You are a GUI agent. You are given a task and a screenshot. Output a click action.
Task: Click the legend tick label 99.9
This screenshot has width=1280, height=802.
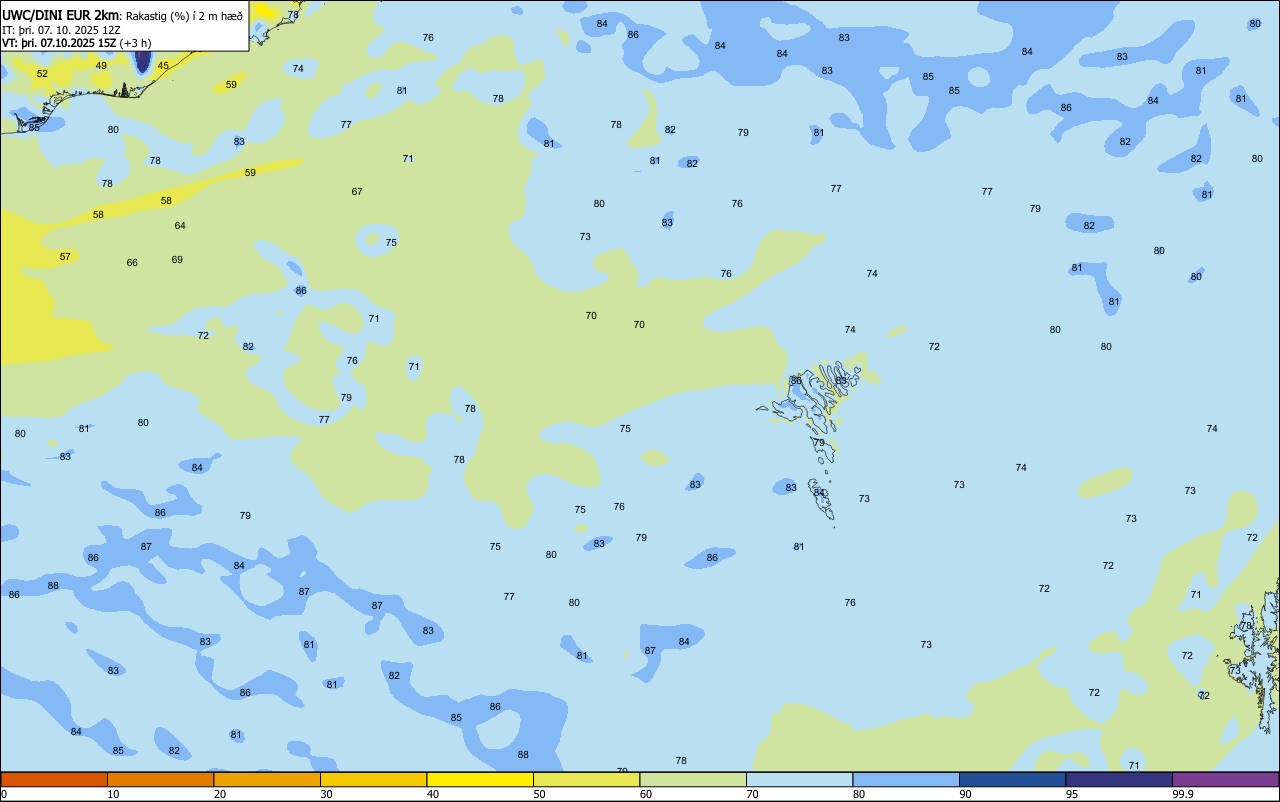coord(1183,794)
